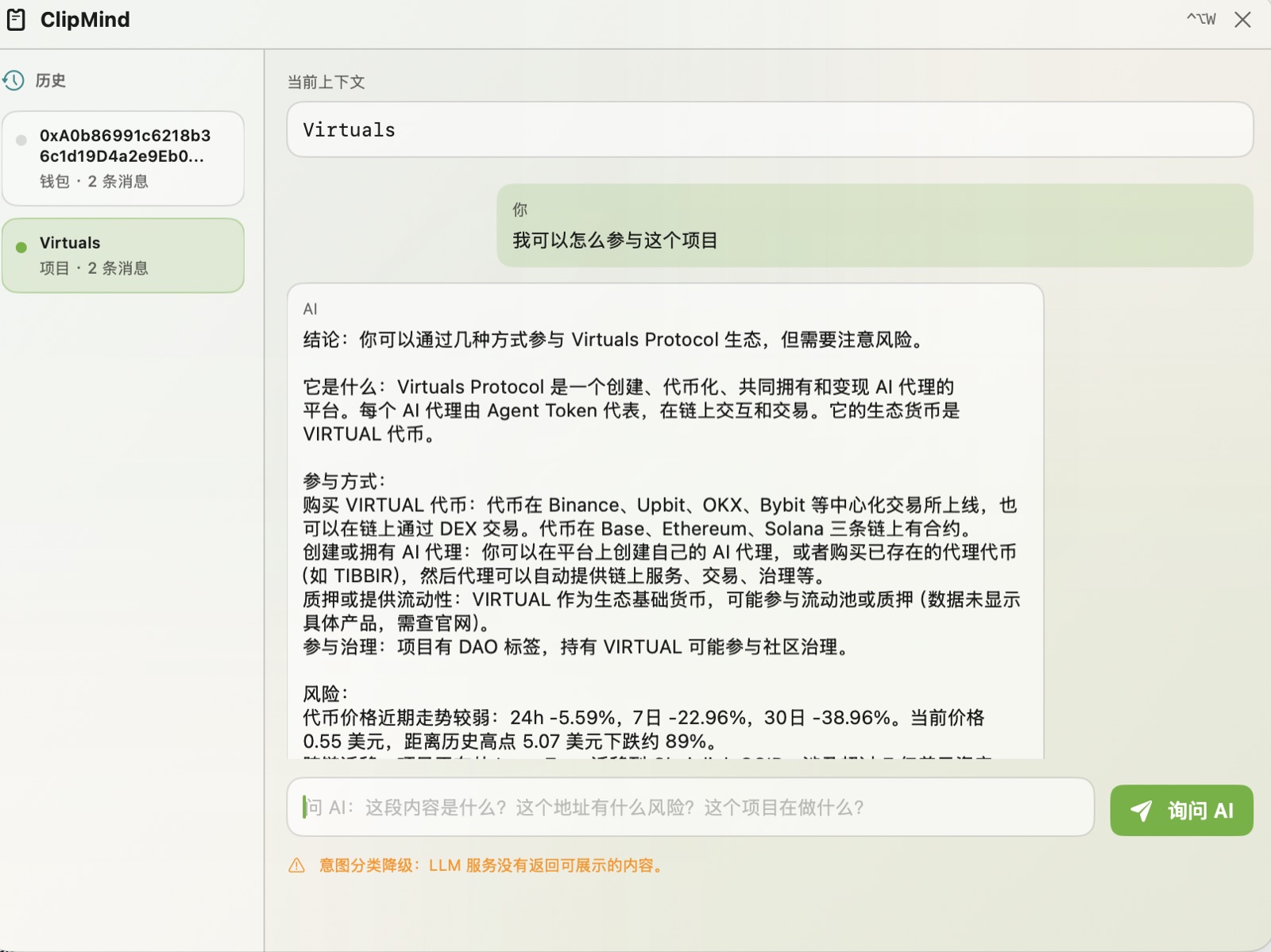Click the history clock icon
This screenshot has height=952, width=1271.
[x=14, y=80]
